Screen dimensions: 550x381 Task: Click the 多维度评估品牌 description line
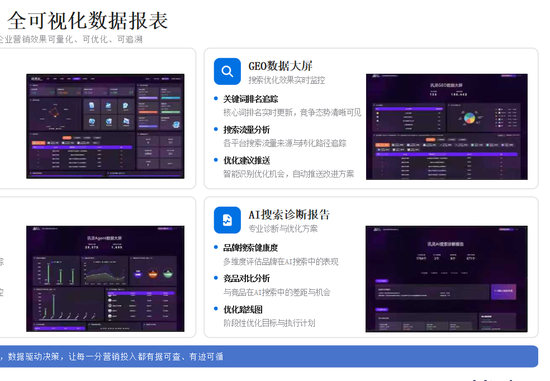pyautogui.click(x=281, y=262)
